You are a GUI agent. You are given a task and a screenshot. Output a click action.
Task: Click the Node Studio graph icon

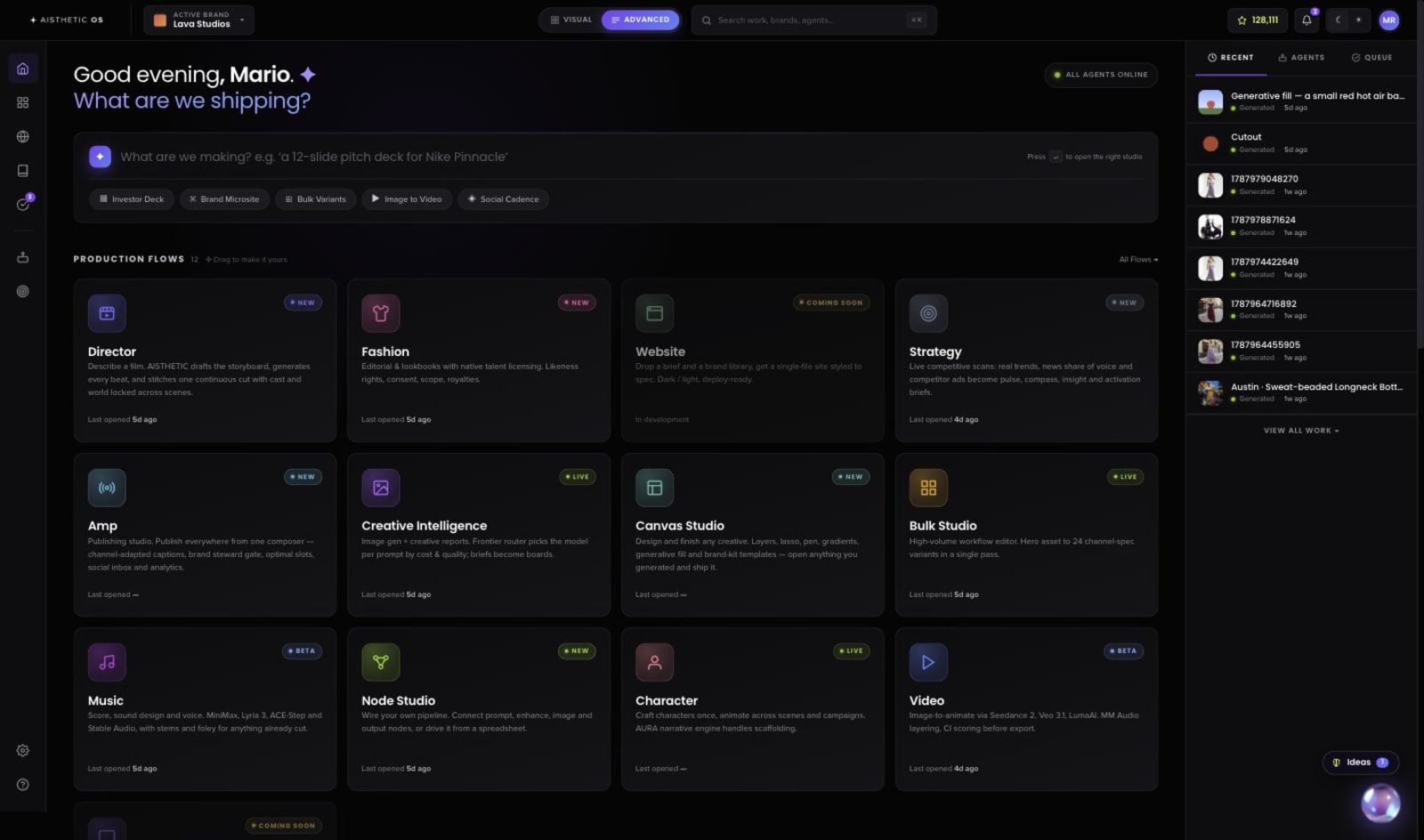point(381,662)
